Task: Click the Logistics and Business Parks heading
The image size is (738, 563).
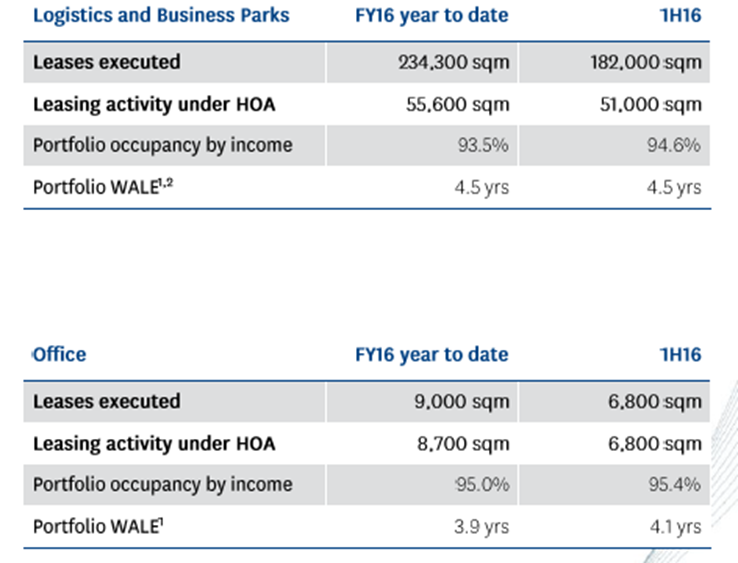Action: [x=161, y=15]
